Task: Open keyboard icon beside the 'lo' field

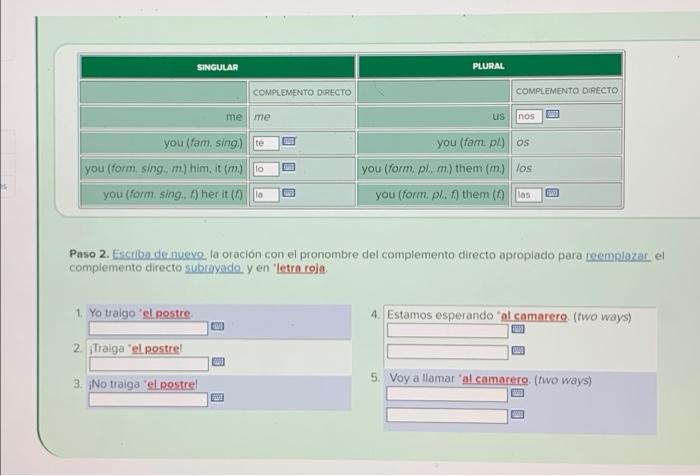Action: pos(289,167)
